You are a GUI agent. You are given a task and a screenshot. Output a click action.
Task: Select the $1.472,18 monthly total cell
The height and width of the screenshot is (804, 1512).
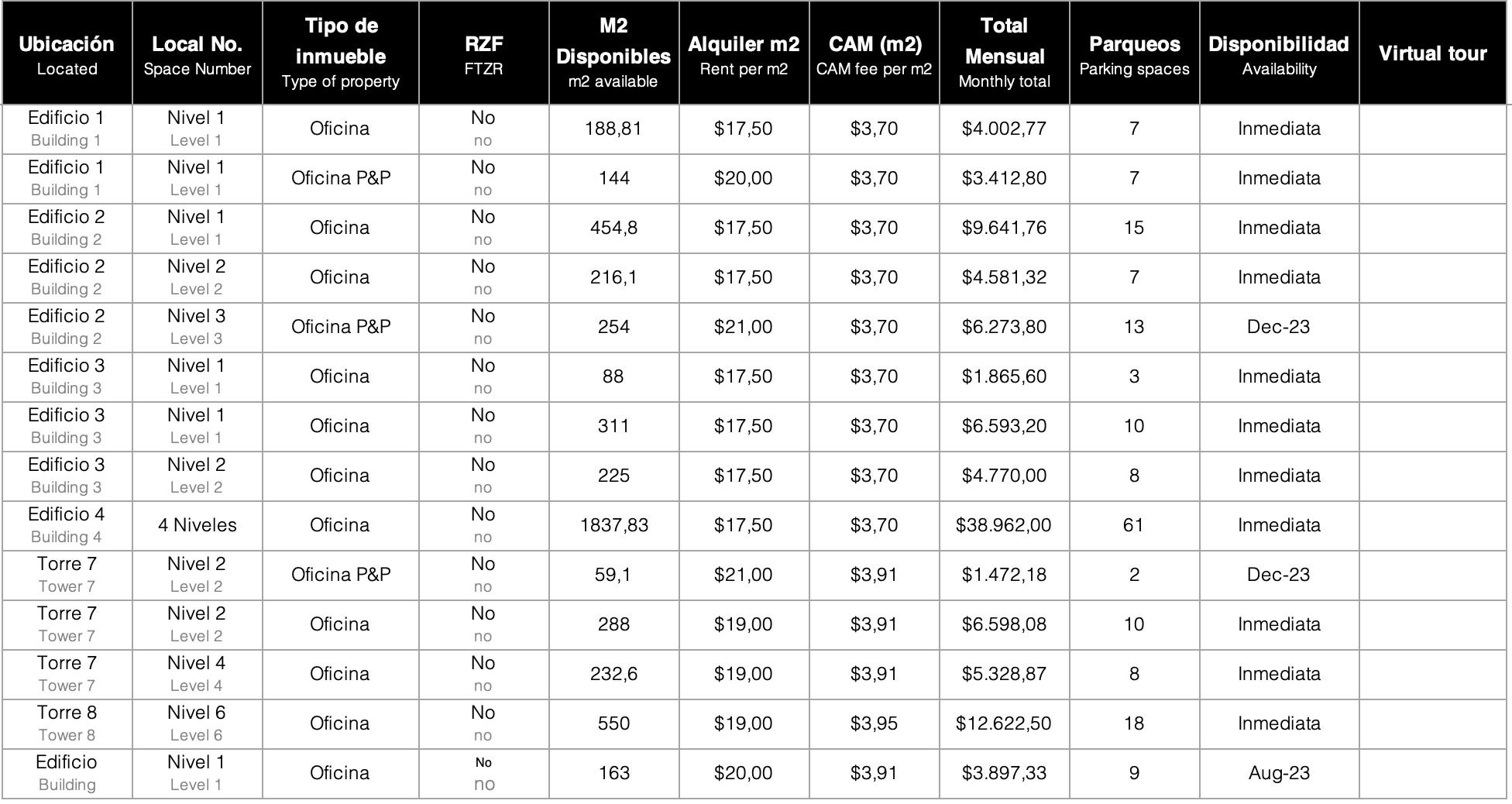click(x=1004, y=576)
